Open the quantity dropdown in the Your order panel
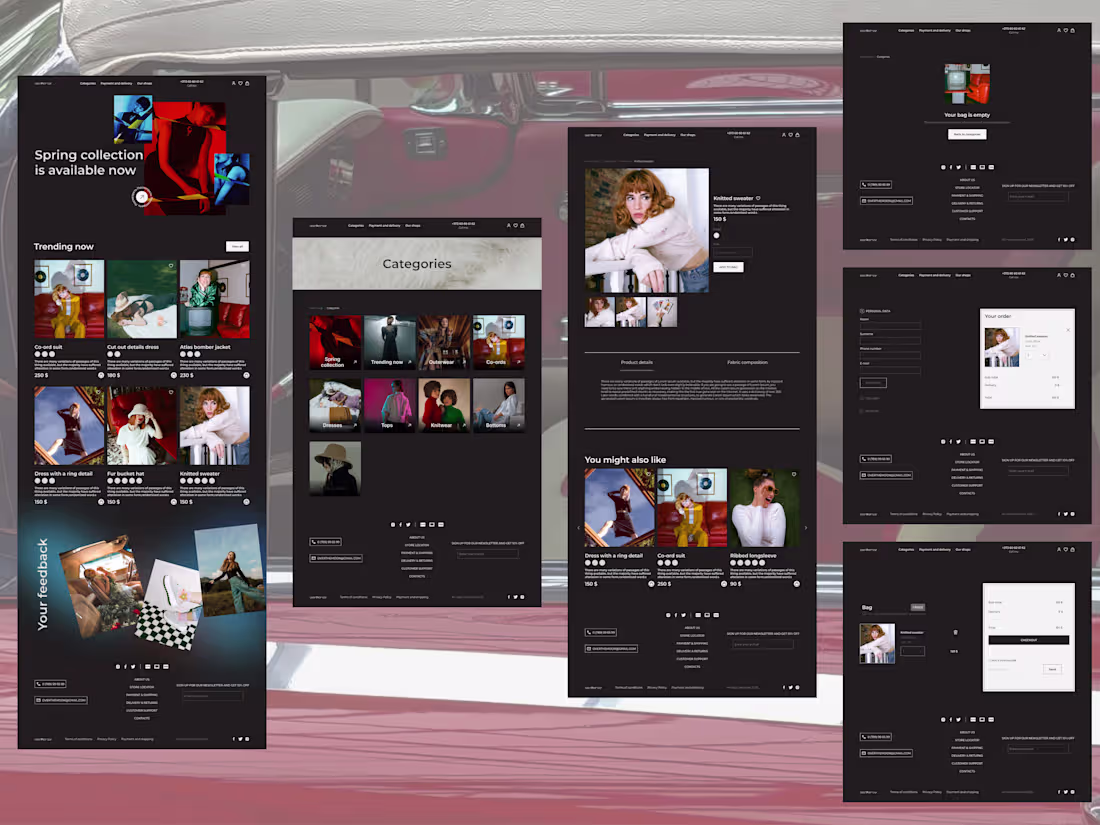 1044,355
